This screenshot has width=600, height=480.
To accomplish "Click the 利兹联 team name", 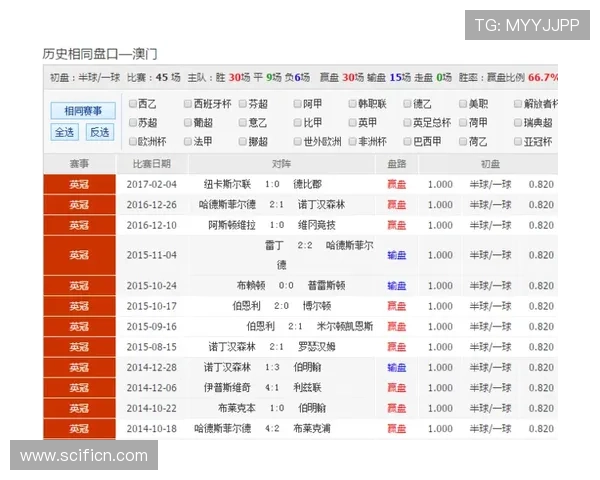I will pyautogui.click(x=307, y=388).
